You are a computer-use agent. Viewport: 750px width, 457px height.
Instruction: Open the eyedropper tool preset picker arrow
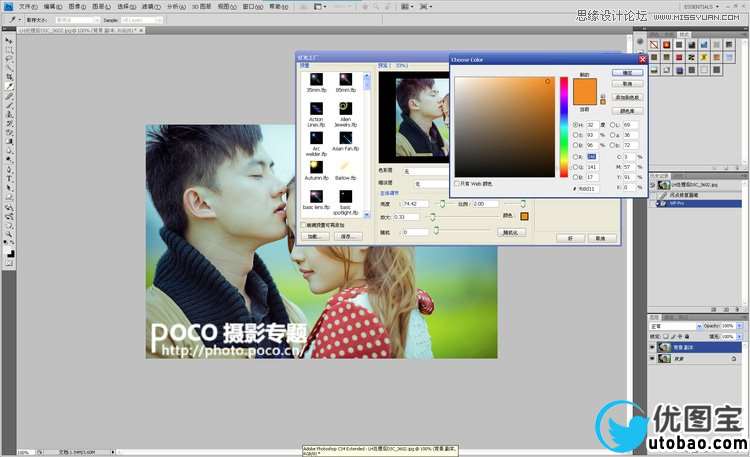point(20,20)
